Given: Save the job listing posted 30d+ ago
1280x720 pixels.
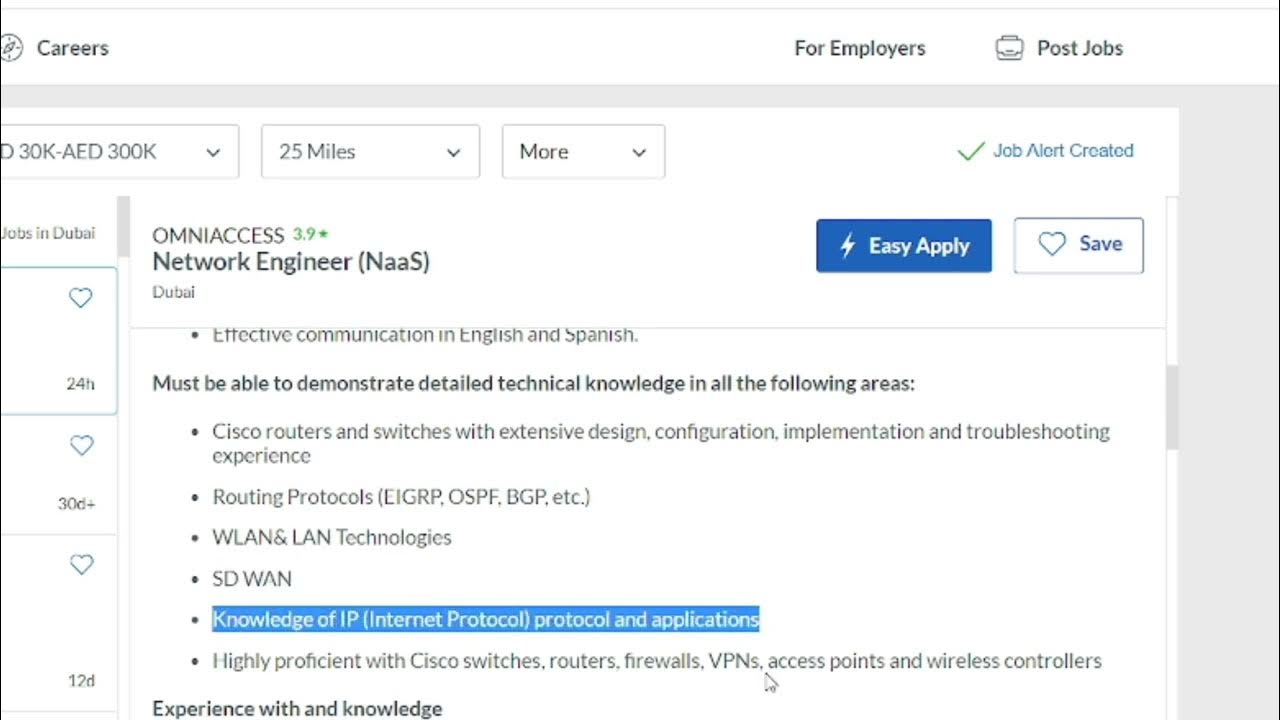Looking at the screenshot, I should point(81,446).
